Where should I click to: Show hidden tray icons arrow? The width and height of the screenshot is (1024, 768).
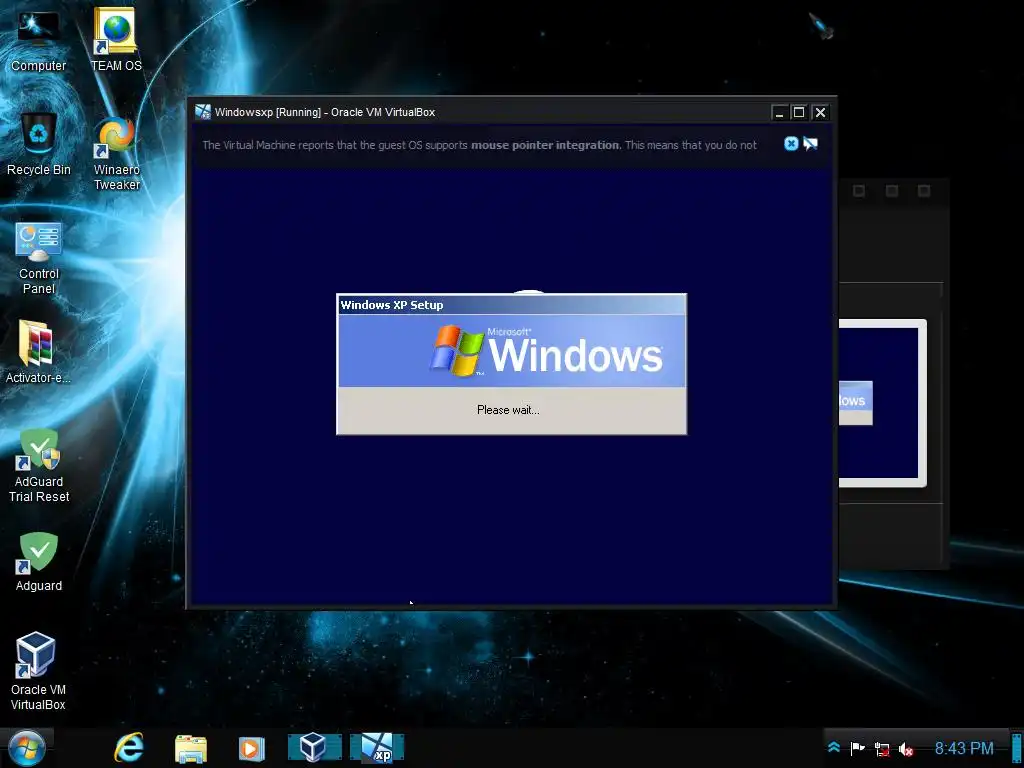(x=834, y=748)
